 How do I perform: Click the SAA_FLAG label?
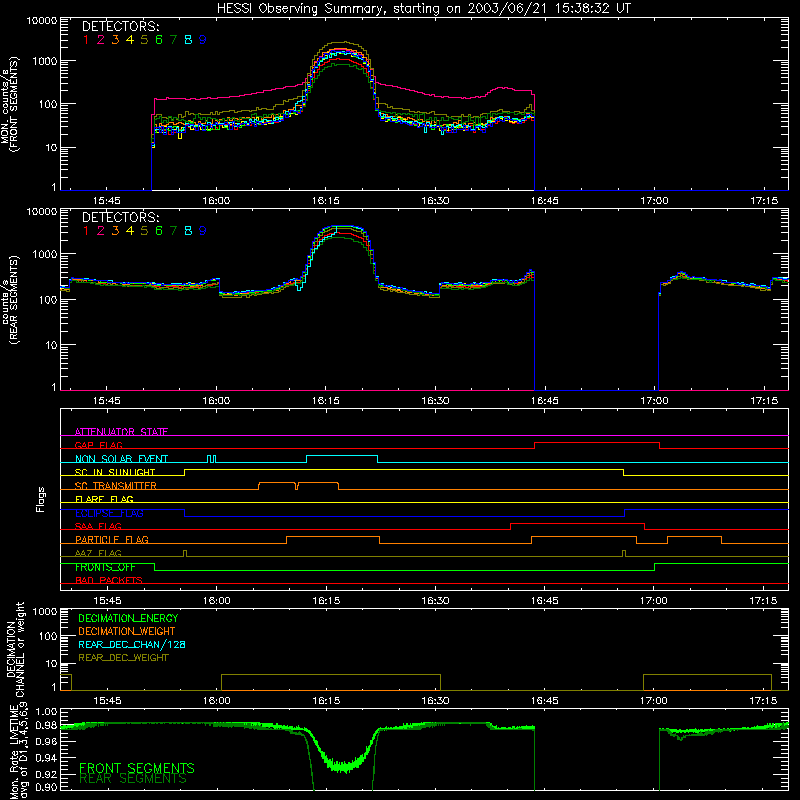click(x=98, y=526)
